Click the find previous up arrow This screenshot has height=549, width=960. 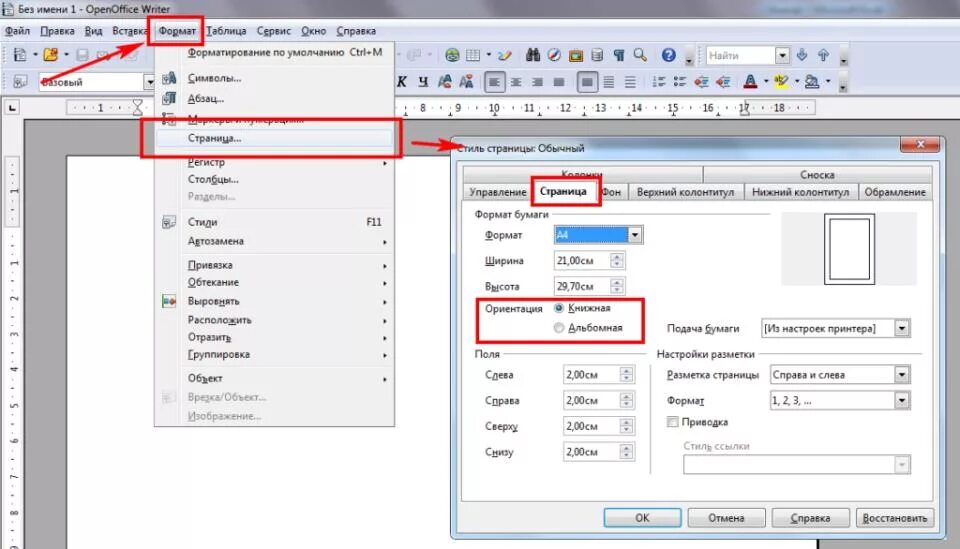point(823,55)
